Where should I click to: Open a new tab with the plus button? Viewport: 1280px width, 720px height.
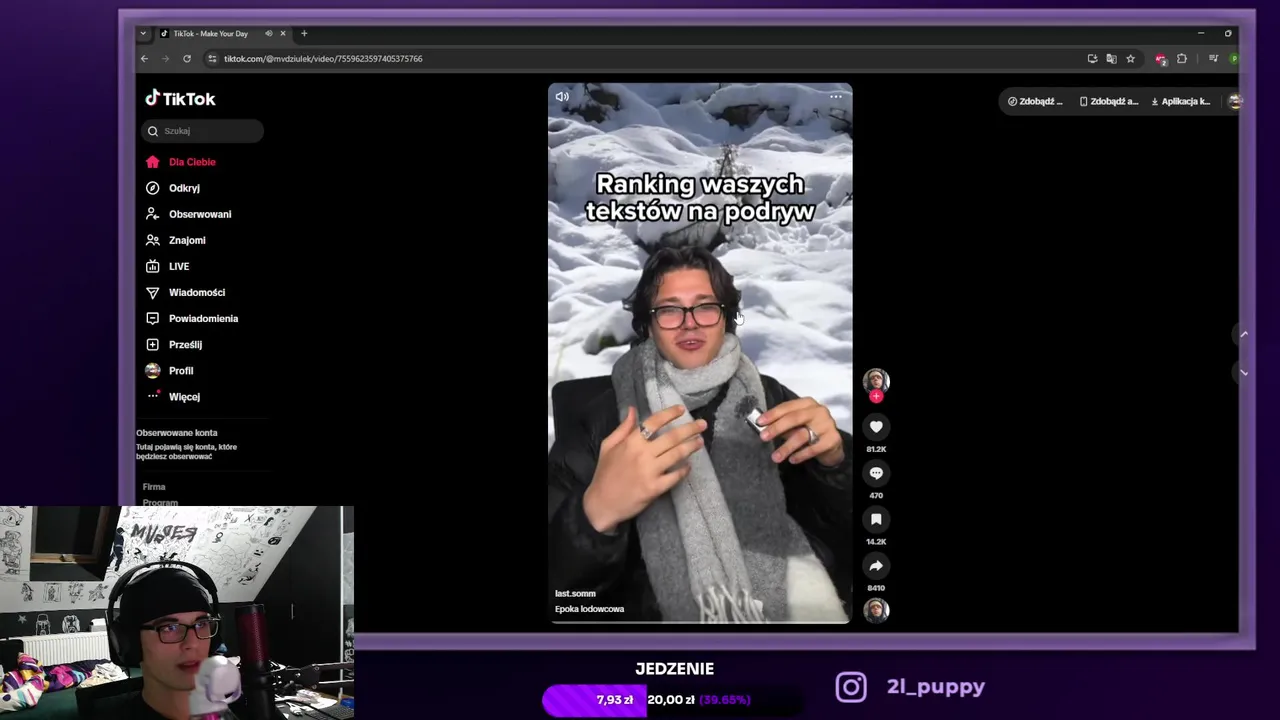coord(304,33)
